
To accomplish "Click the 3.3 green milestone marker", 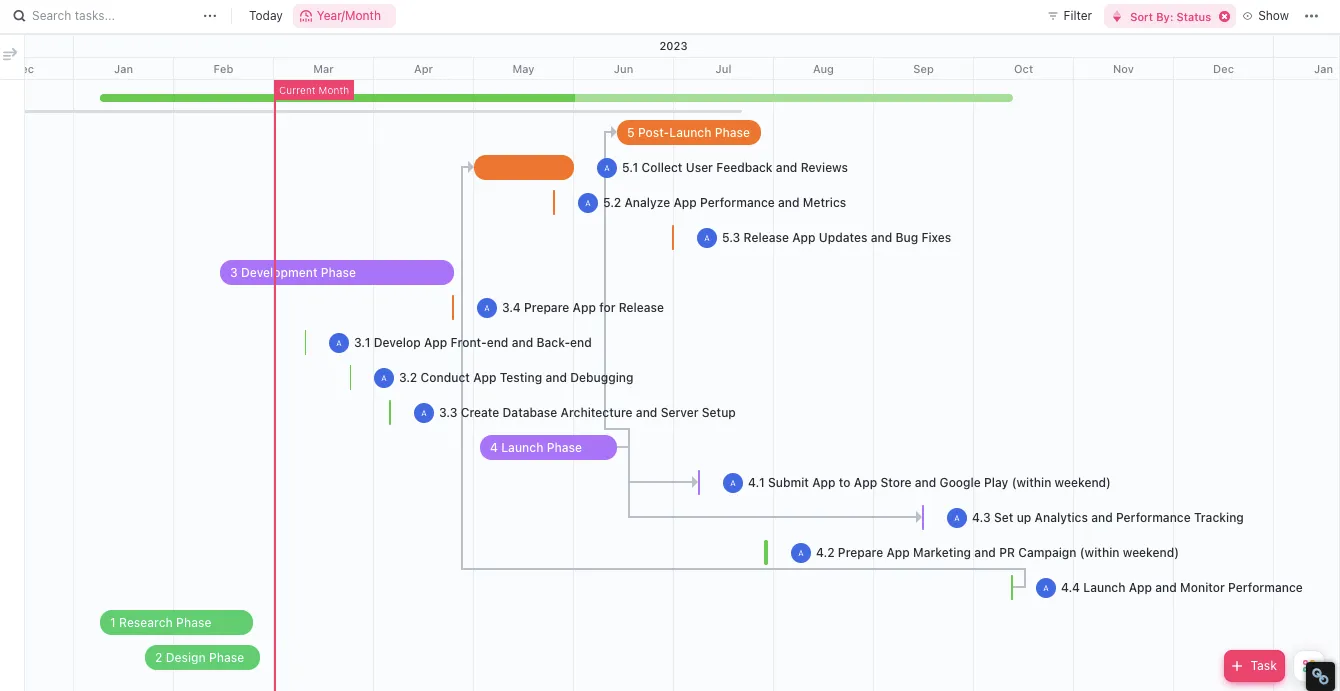I will tap(390, 413).
